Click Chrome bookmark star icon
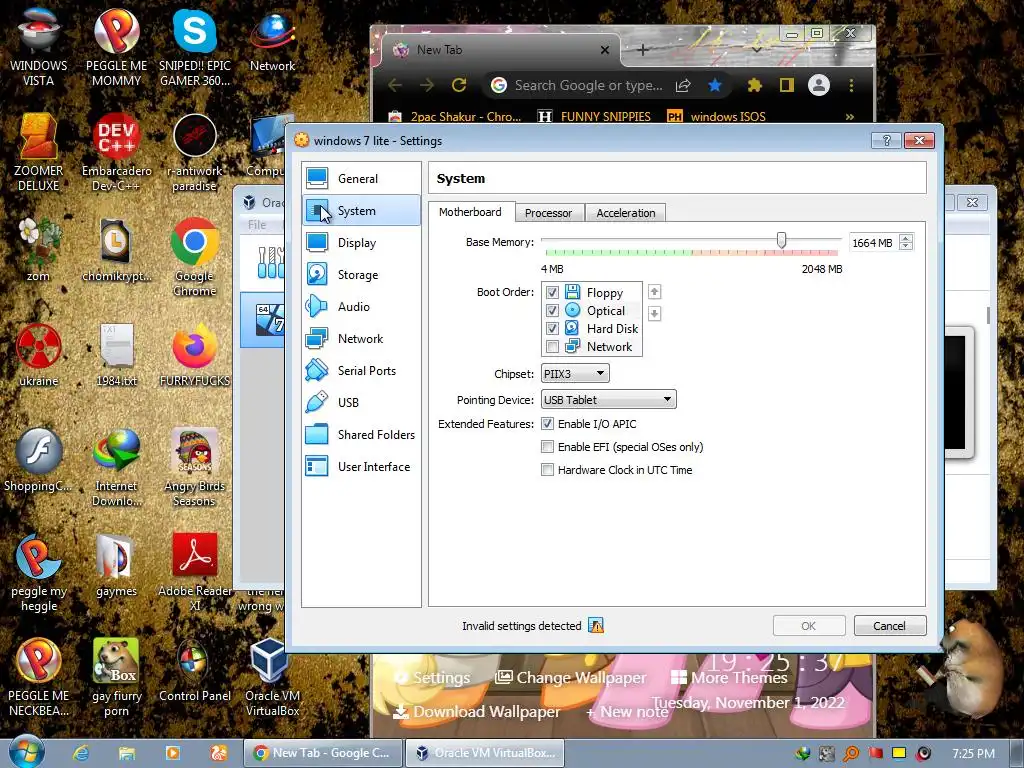Screen dimensions: 1024x768 pyautogui.click(x=715, y=85)
